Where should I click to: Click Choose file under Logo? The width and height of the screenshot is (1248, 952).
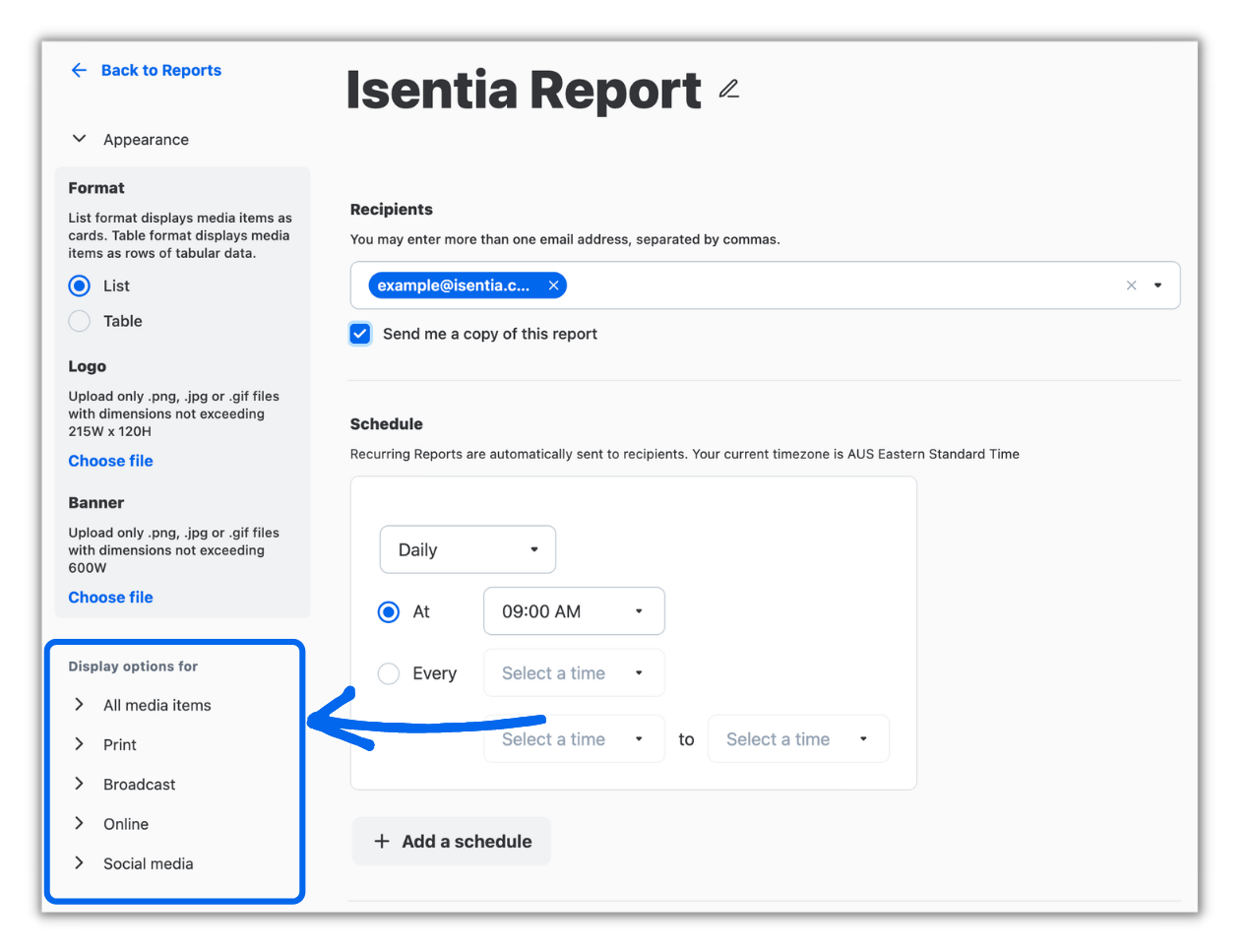110,461
